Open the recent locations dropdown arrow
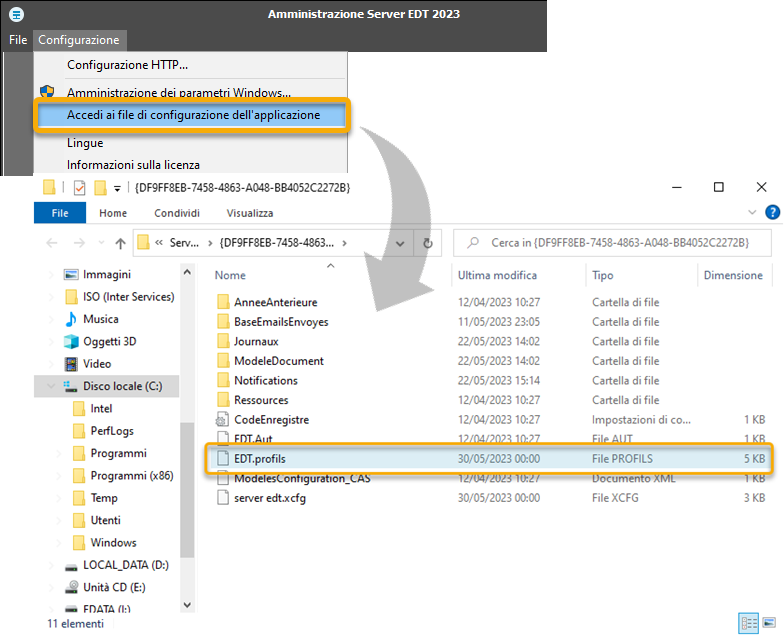Viewport: 784px width, 635px height. pos(102,243)
